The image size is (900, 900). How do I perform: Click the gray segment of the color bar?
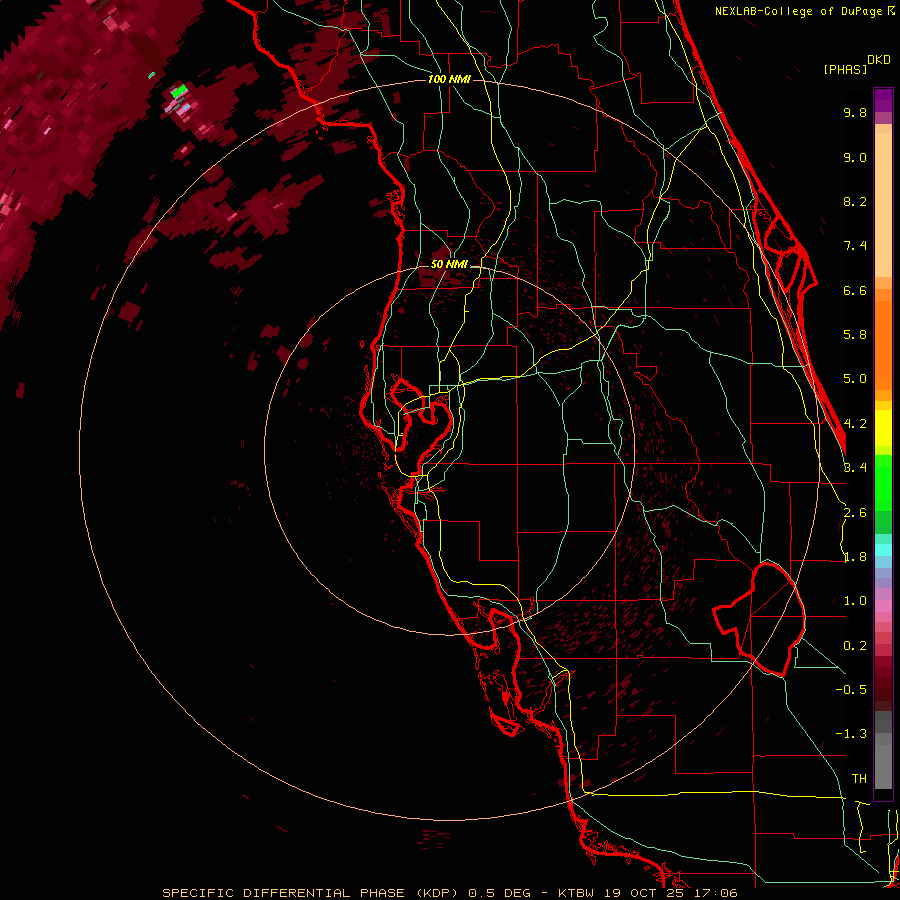point(883,751)
